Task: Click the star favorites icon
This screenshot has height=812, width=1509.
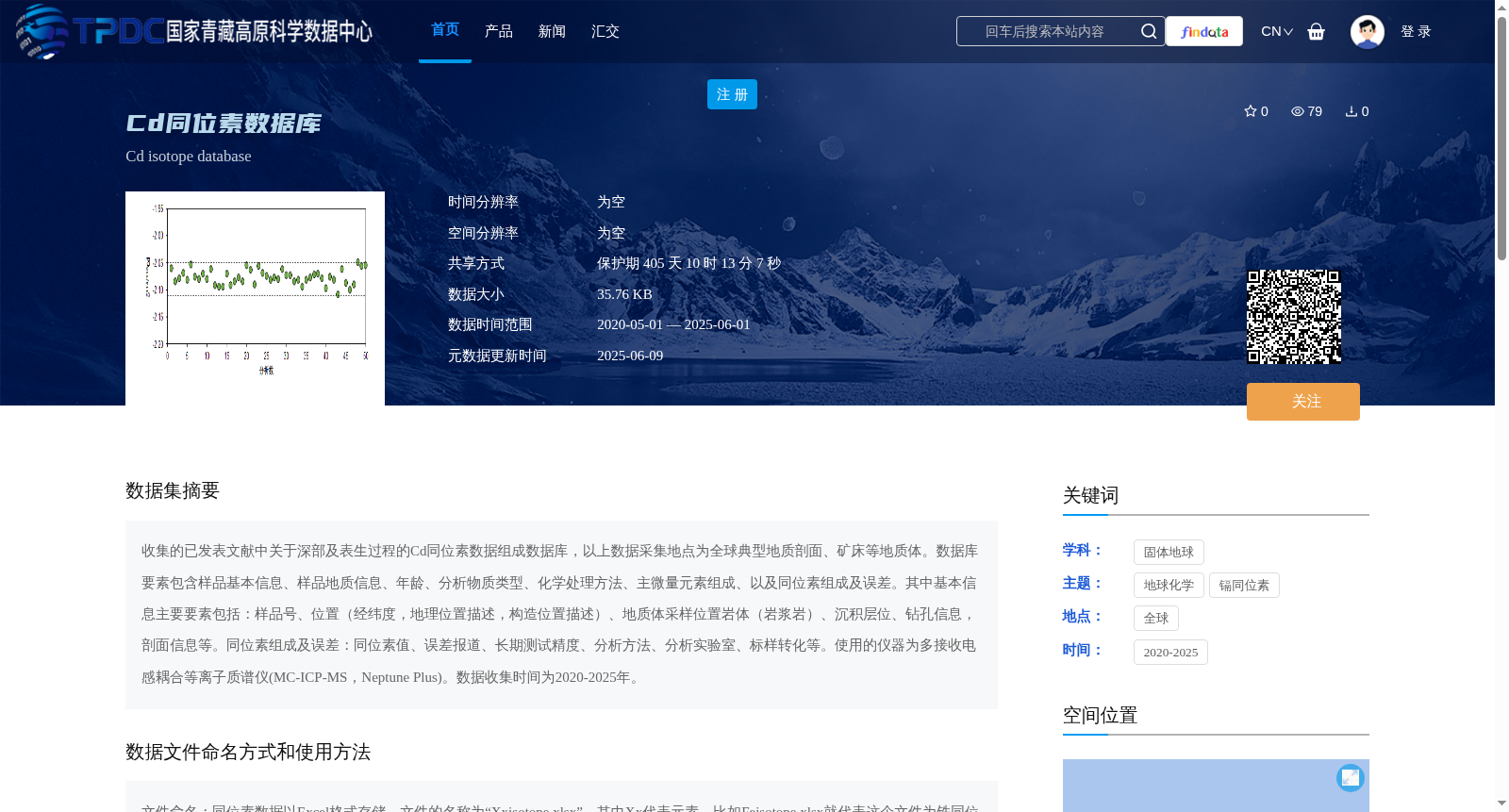Action: click(x=1250, y=111)
